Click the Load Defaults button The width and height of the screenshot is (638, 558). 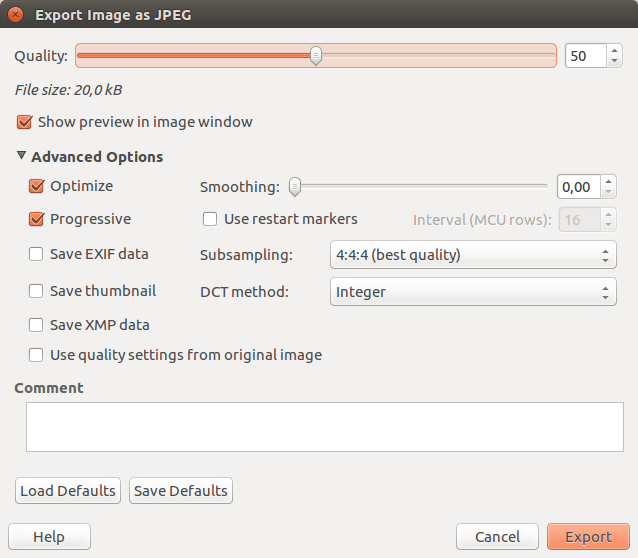pyautogui.click(x=68, y=491)
